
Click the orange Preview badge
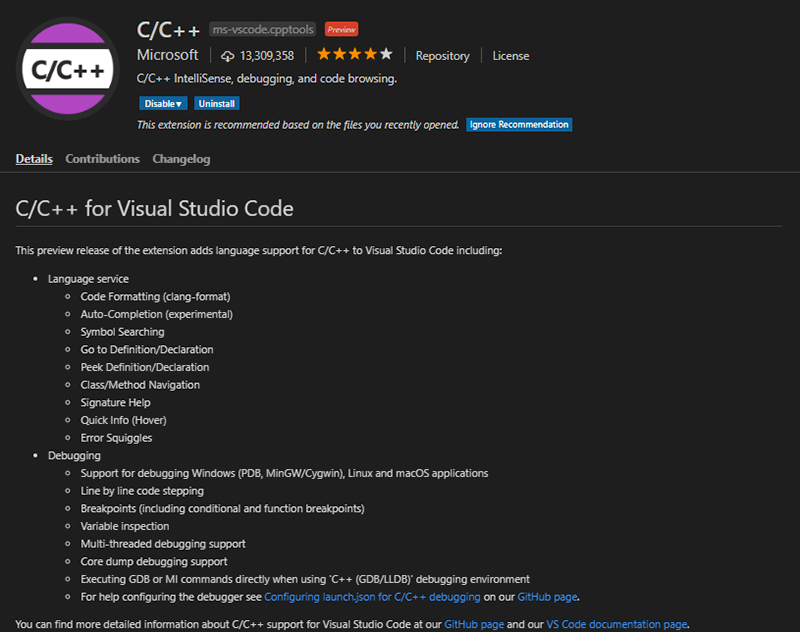click(x=341, y=29)
